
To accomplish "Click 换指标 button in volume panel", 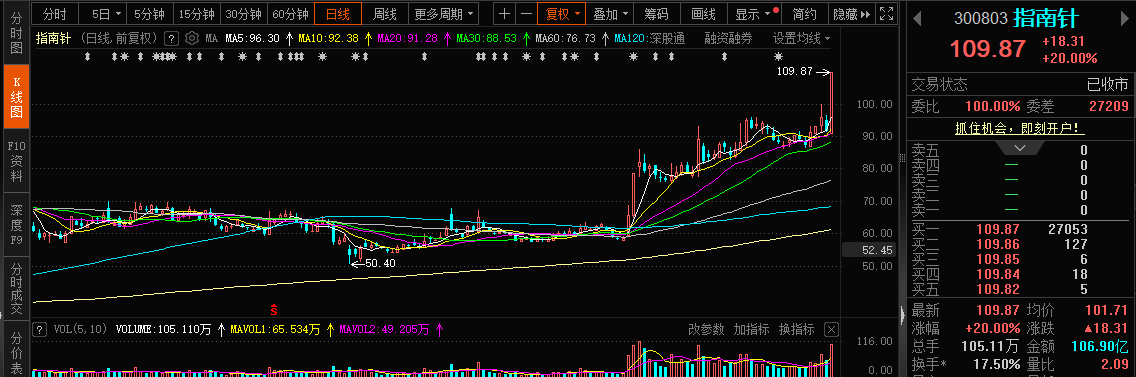I will tap(796, 329).
